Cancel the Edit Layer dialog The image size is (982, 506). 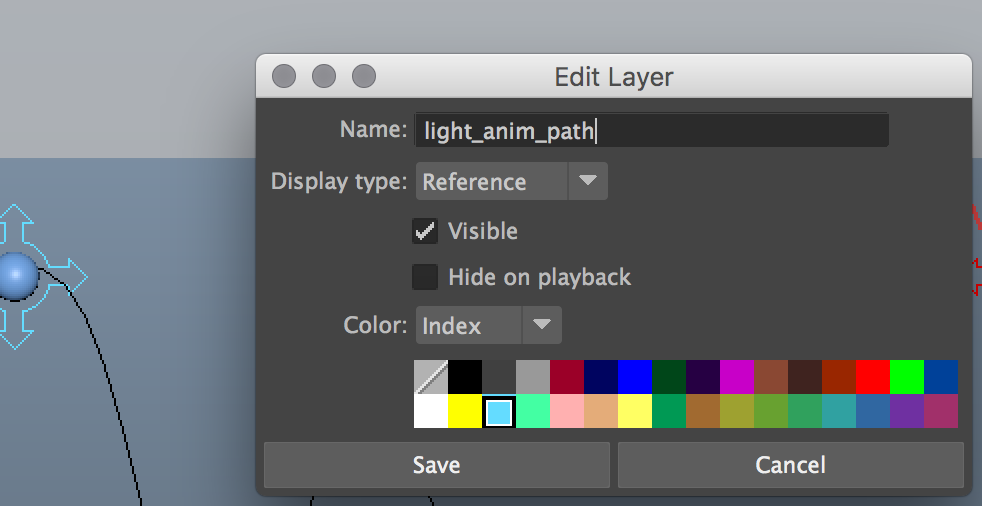click(x=790, y=465)
